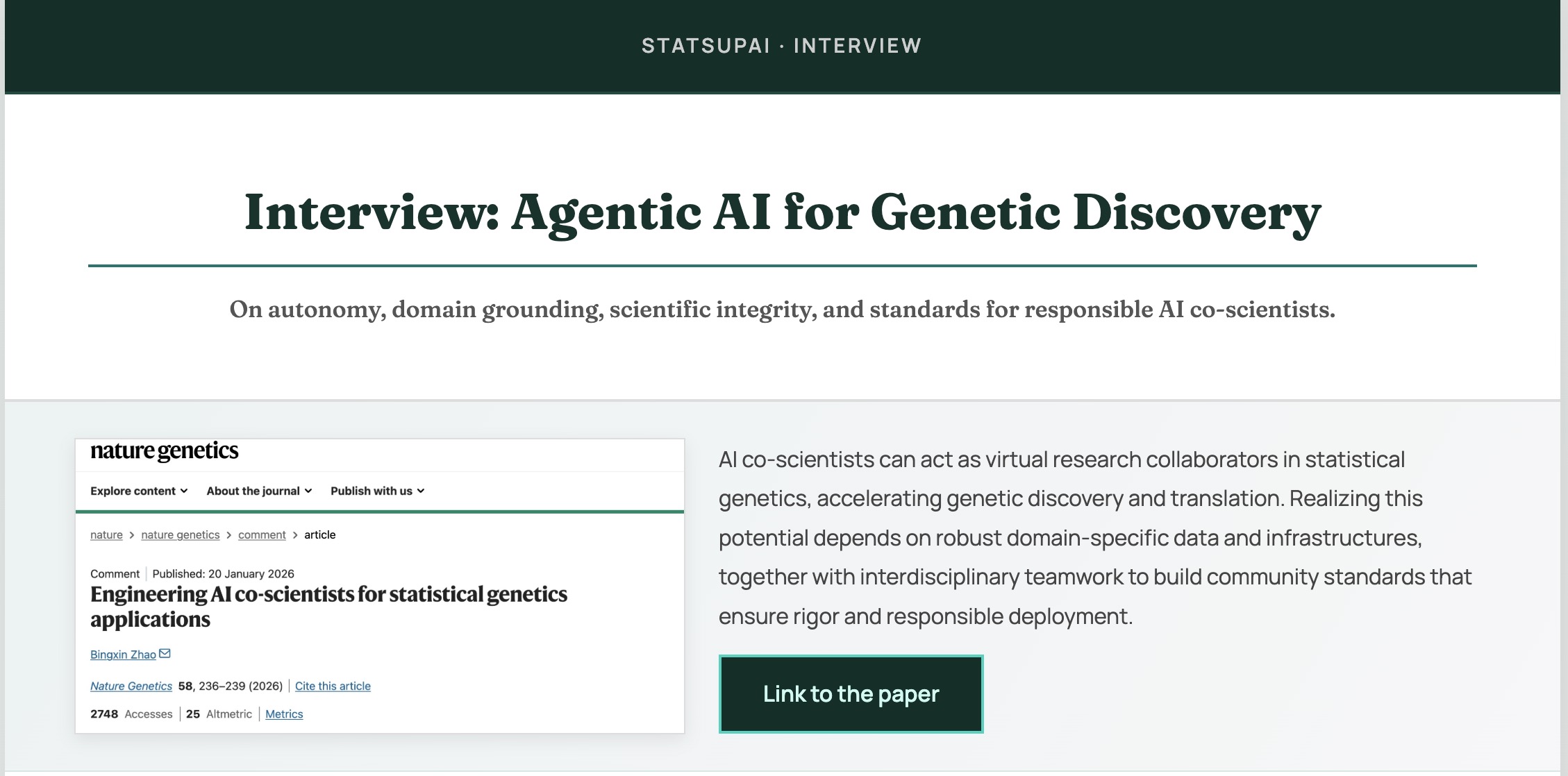Open the 'nature genetics' breadcrumb link
The width and height of the screenshot is (1568, 776).
pos(180,534)
